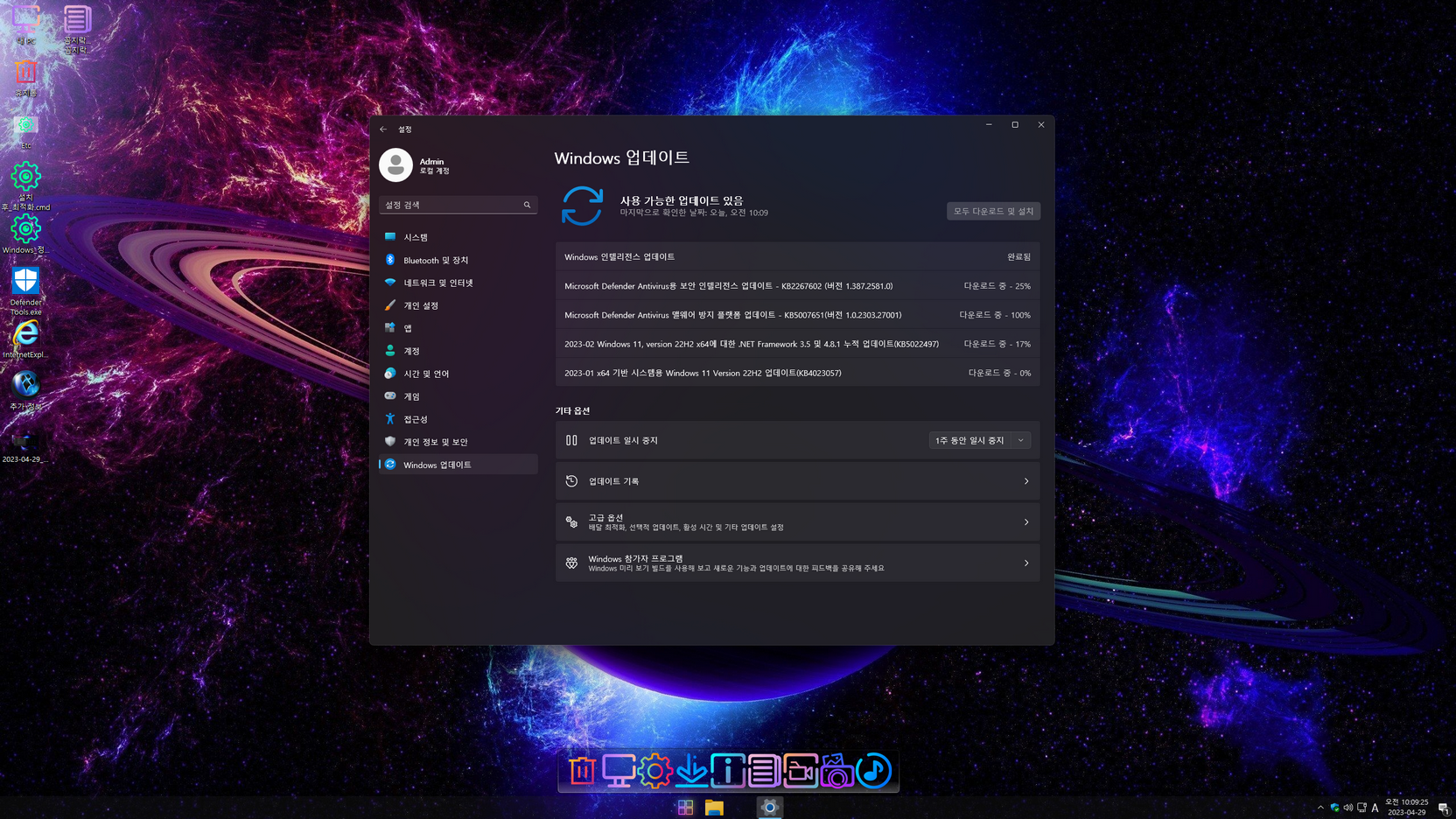Click the 모두 다운로드 및 설치 button

click(993, 211)
